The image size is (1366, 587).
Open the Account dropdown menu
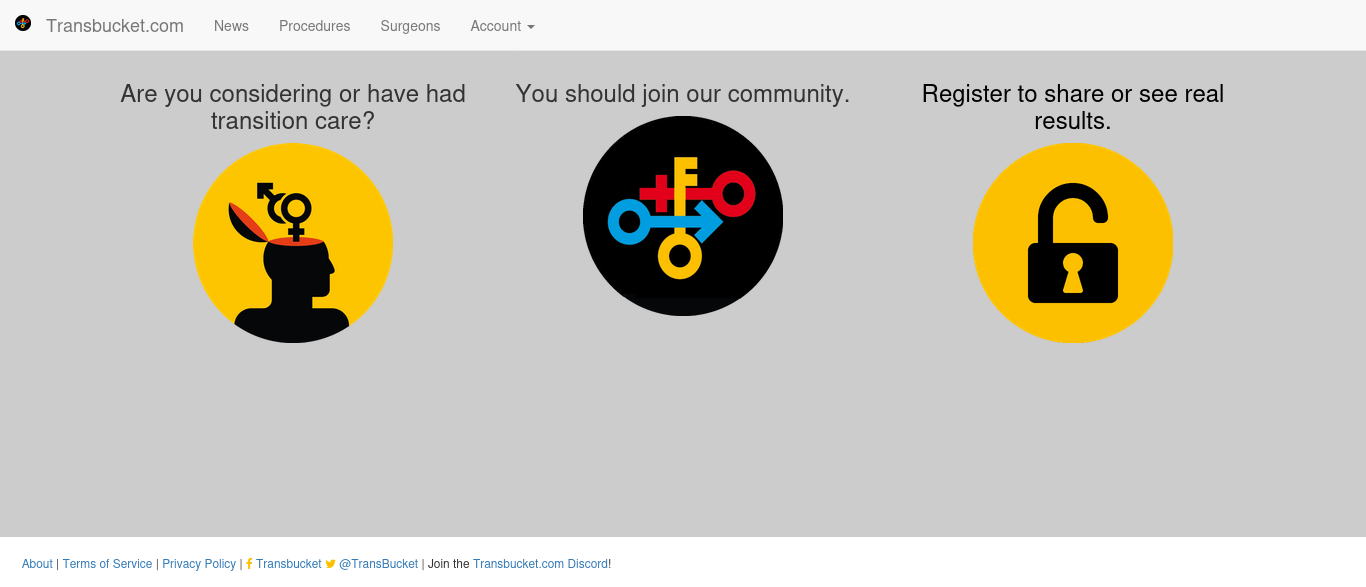503,26
